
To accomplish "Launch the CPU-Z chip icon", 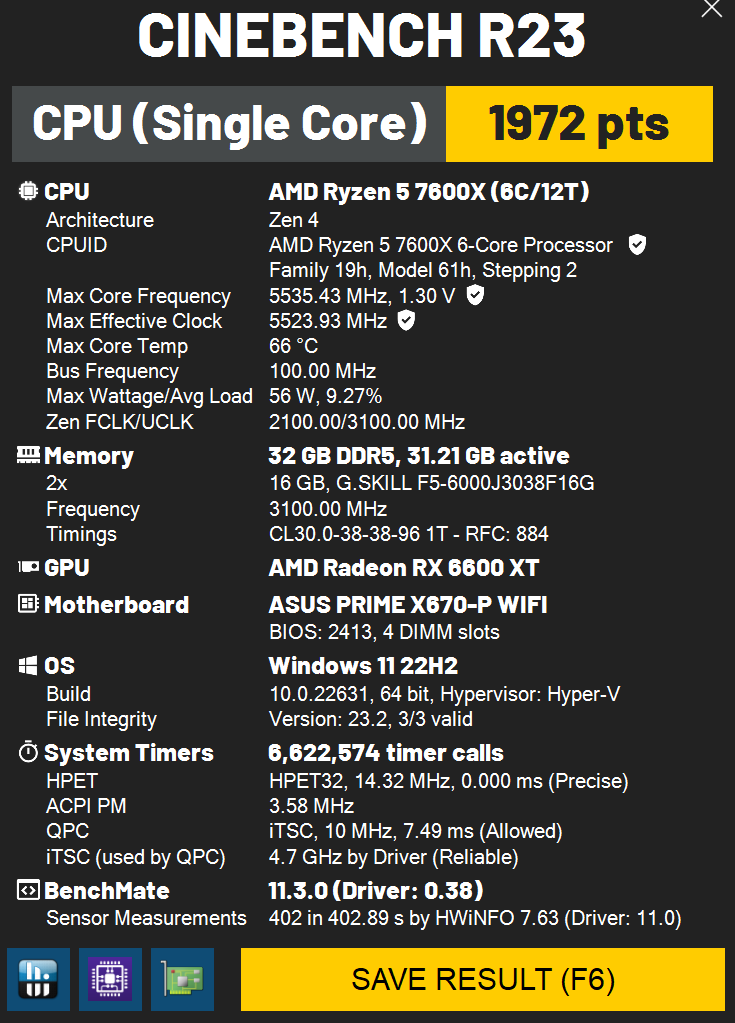I will pos(110,979).
